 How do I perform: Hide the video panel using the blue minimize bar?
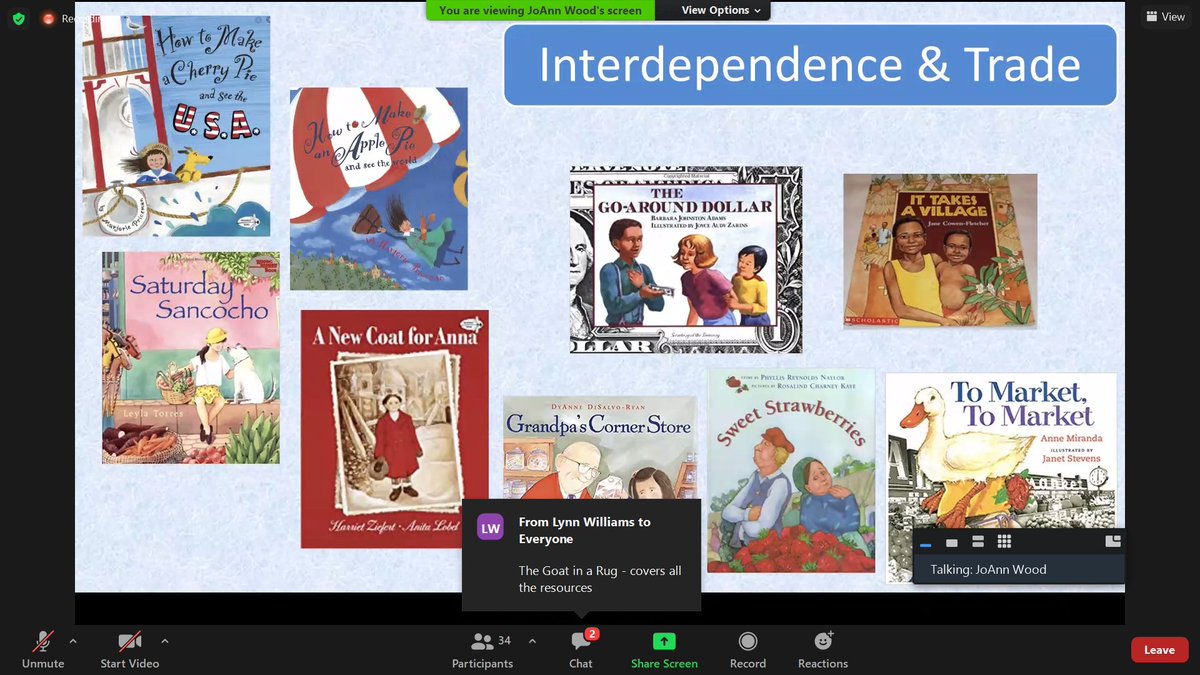[x=925, y=543]
